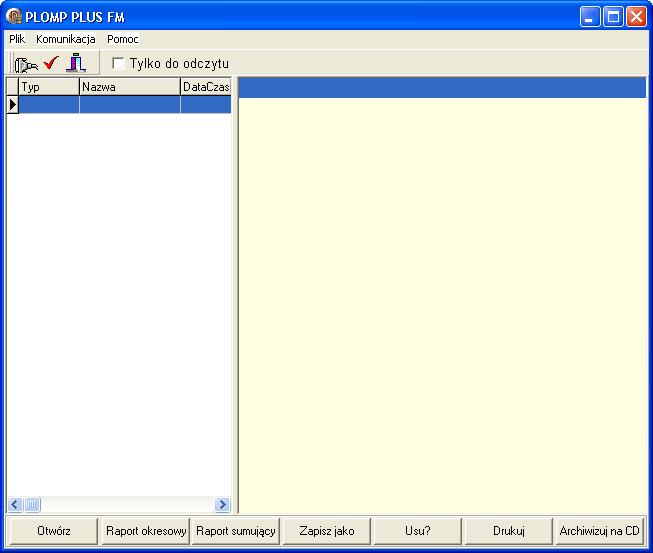Viewport: 653px width, 553px height.
Task: Click the Raport okresowy button
Action: (x=146, y=531)
